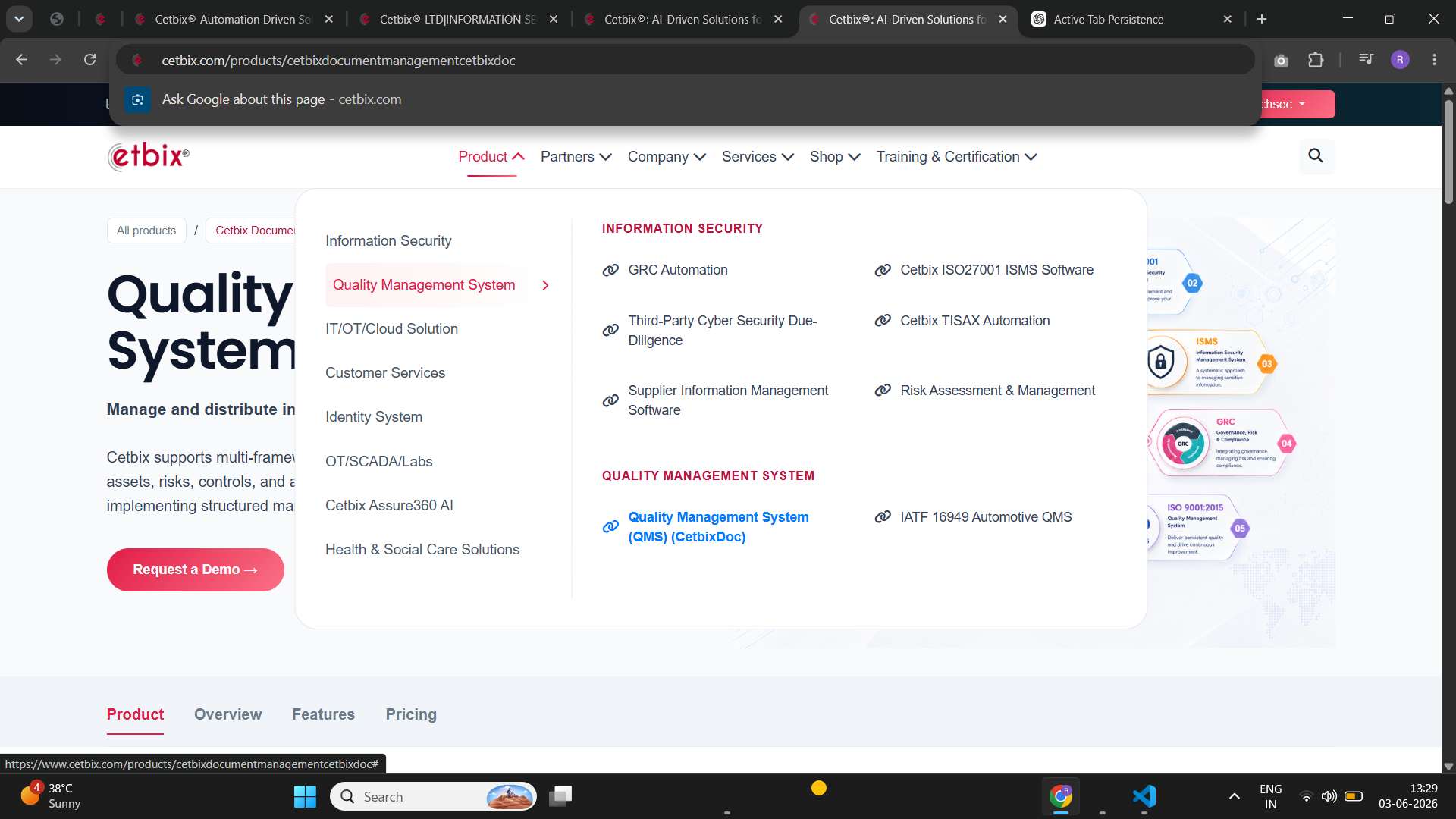Click the Request a Demo button
This screenshot has height=819, width=1456.
196,570
